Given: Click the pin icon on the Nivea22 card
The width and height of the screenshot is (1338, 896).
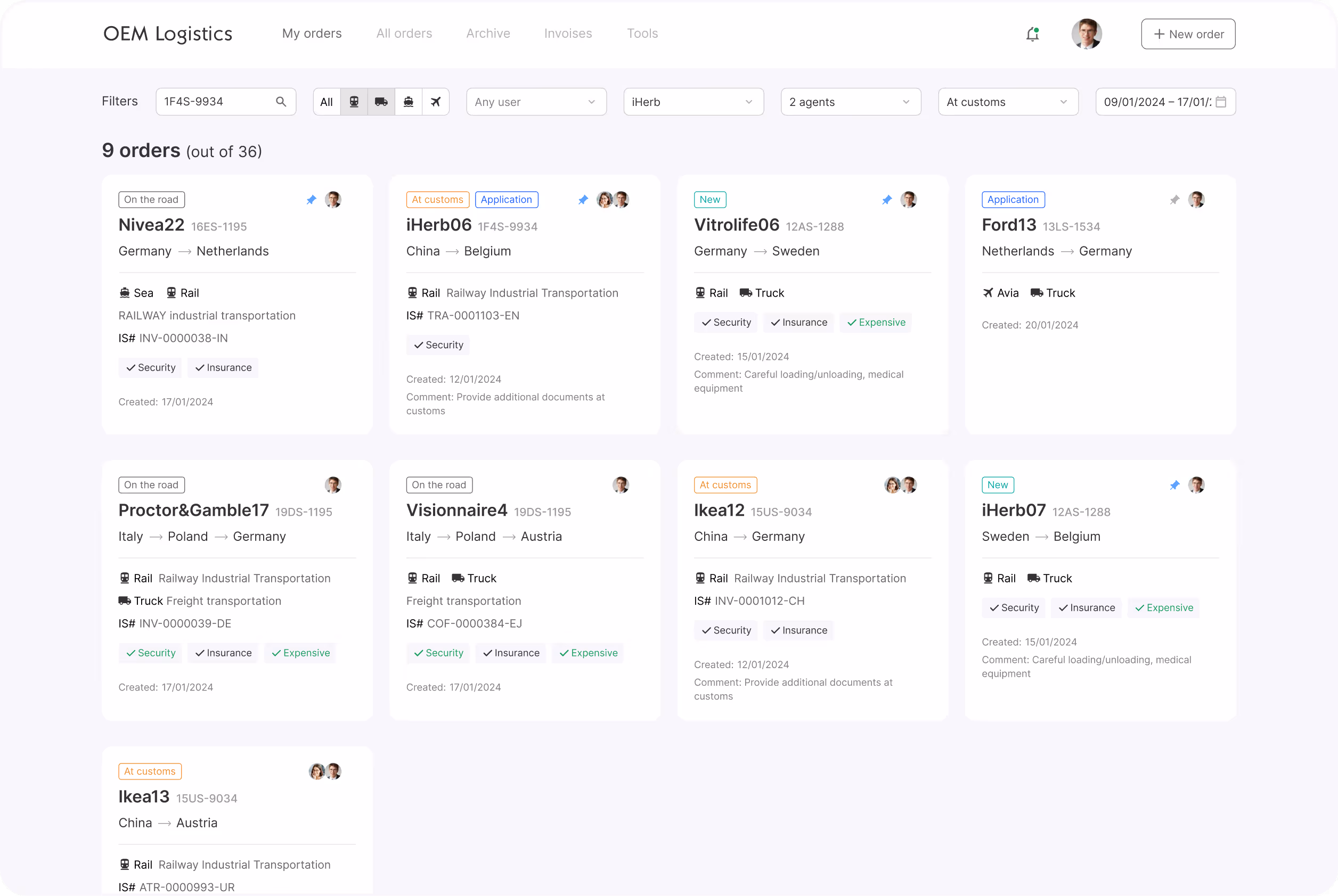Looking at the screenshot, I should [x=312, y=200].
